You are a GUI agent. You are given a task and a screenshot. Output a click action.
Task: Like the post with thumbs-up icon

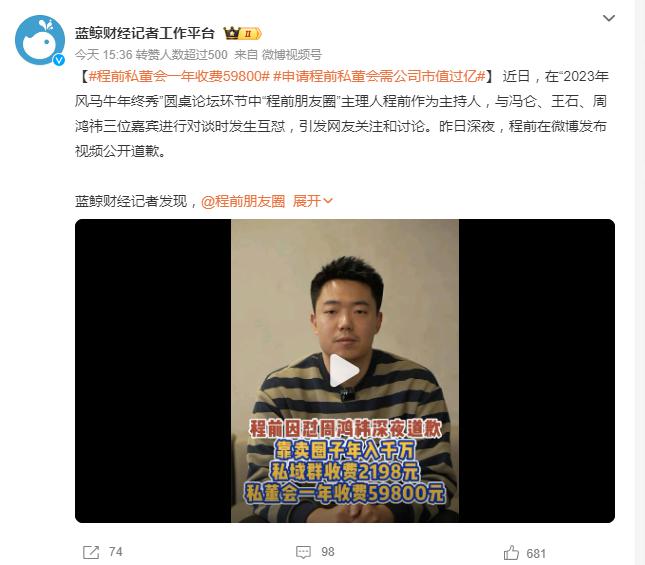[x=511, y=553]
